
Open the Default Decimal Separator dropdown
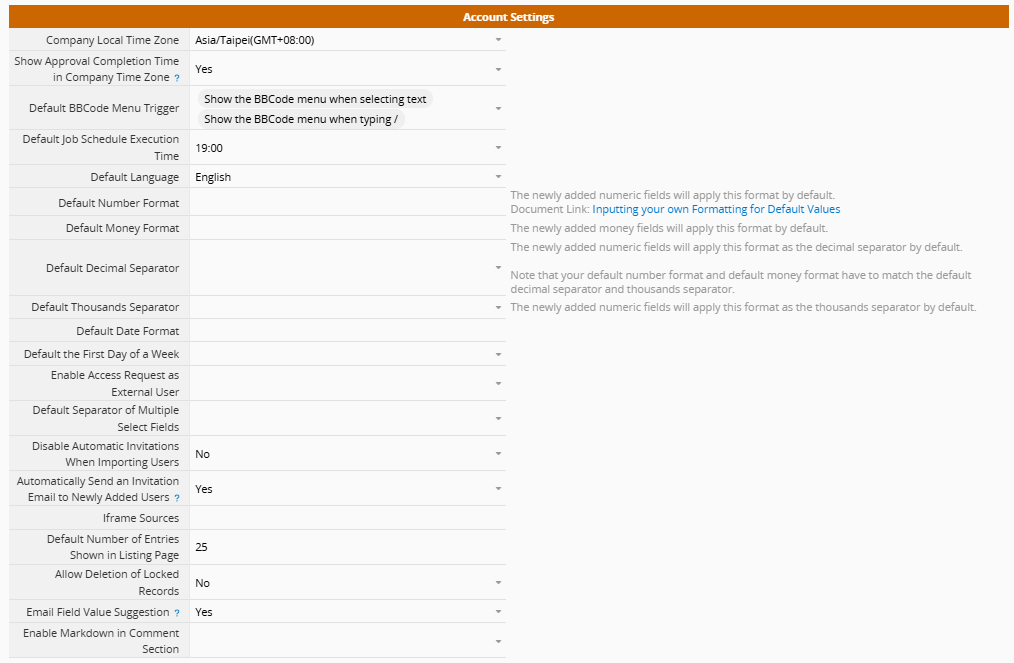point(347,268)
